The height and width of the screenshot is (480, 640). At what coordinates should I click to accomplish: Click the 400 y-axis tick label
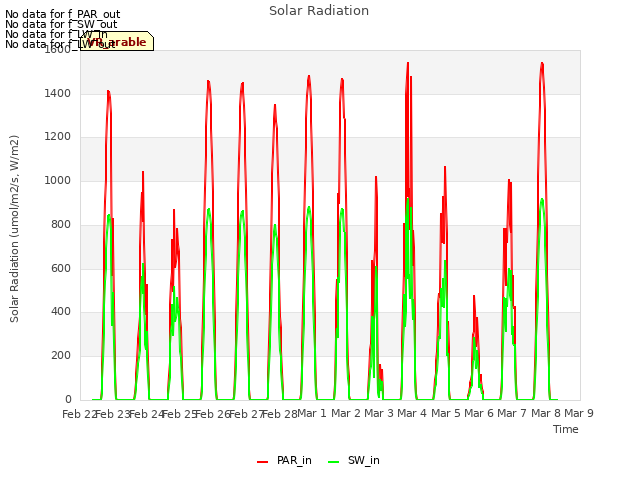coord(61,312)
